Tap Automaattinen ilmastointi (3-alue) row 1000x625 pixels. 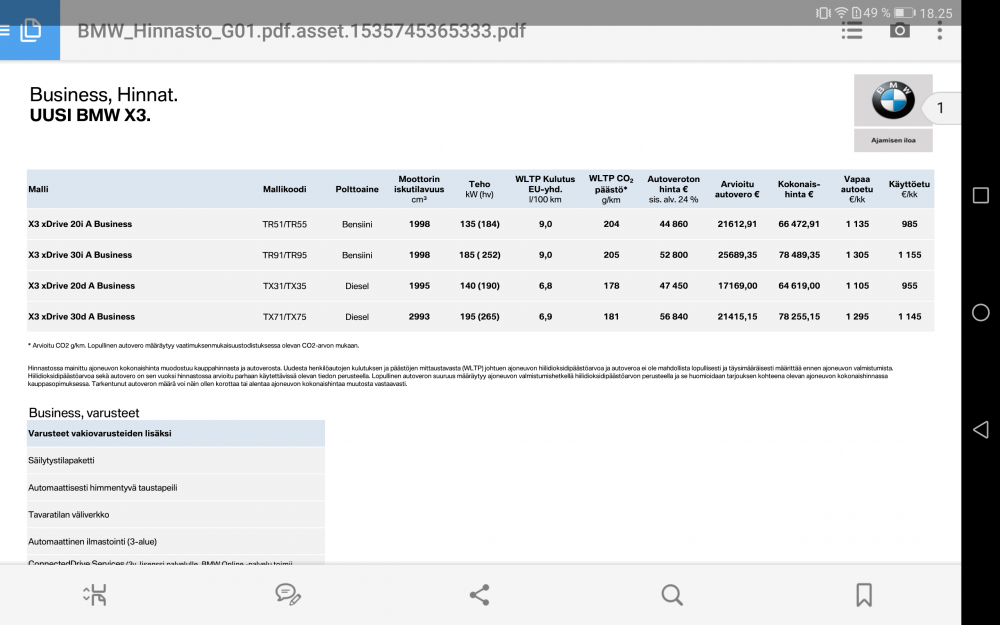click(175, 541)
